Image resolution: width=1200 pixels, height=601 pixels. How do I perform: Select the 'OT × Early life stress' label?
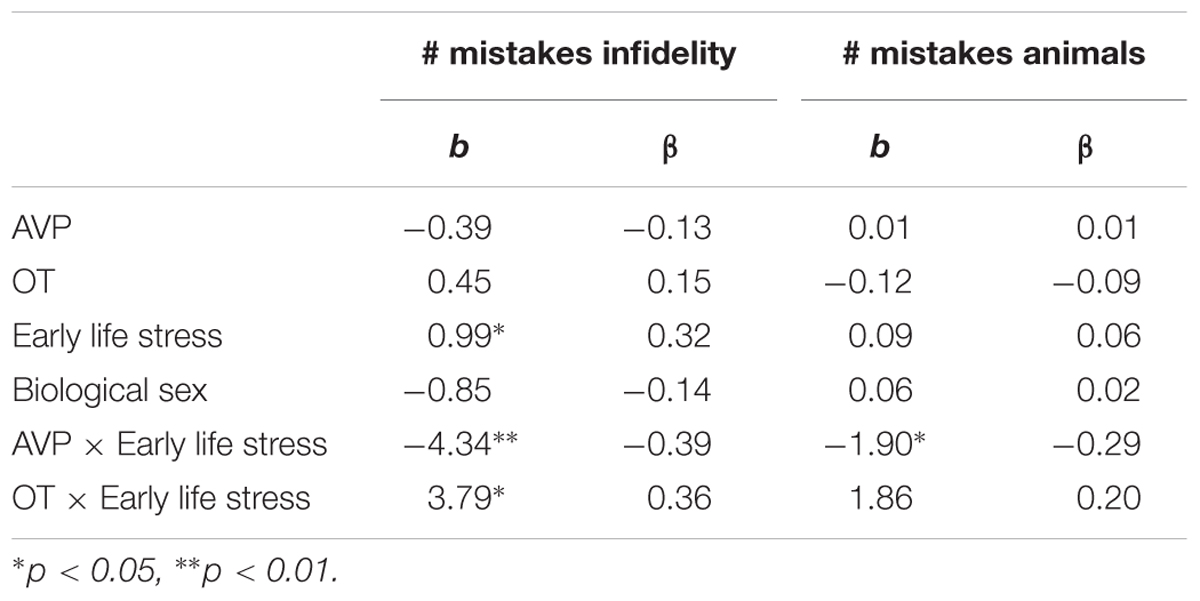click(161, 498)
